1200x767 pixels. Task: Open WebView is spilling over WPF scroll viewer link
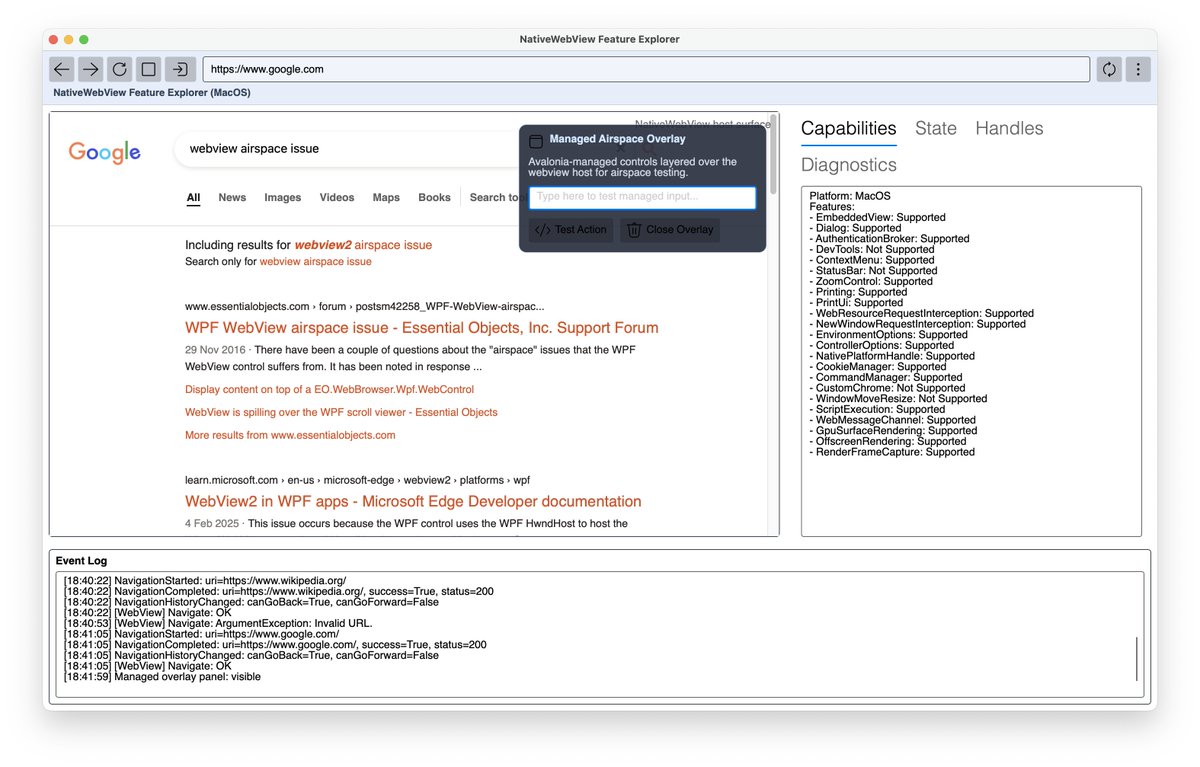(341, 412)
